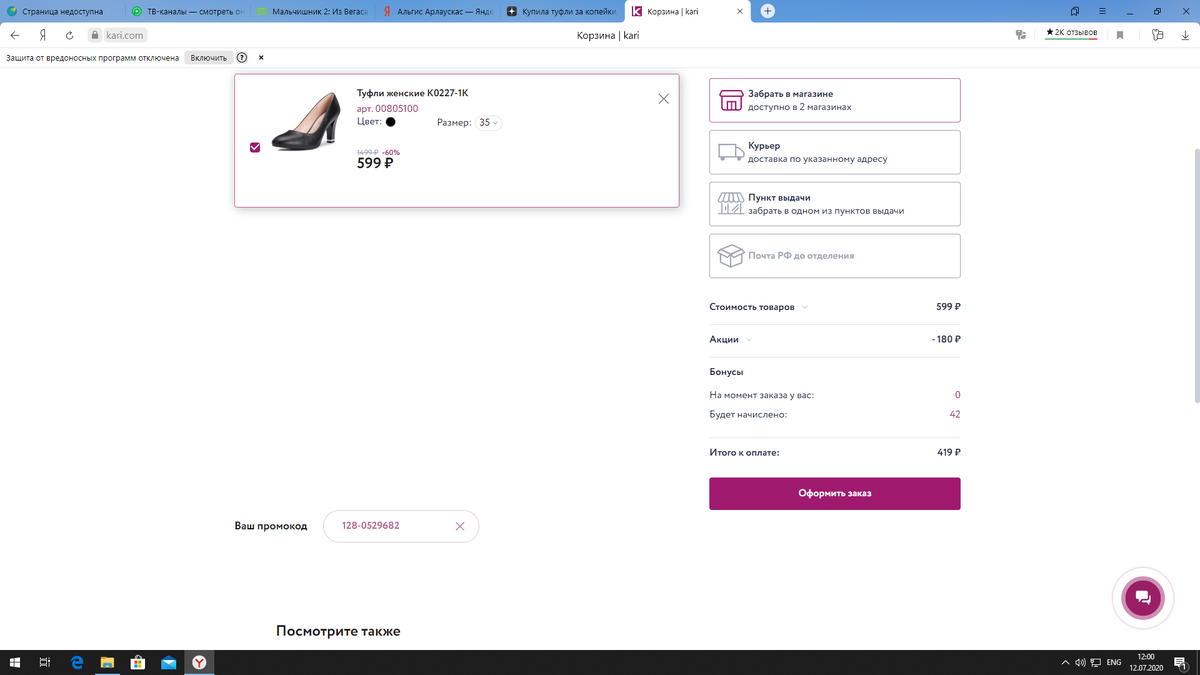
Task: Uncheck the shoes item checkbox in the cart
Action: pos(255,147)
